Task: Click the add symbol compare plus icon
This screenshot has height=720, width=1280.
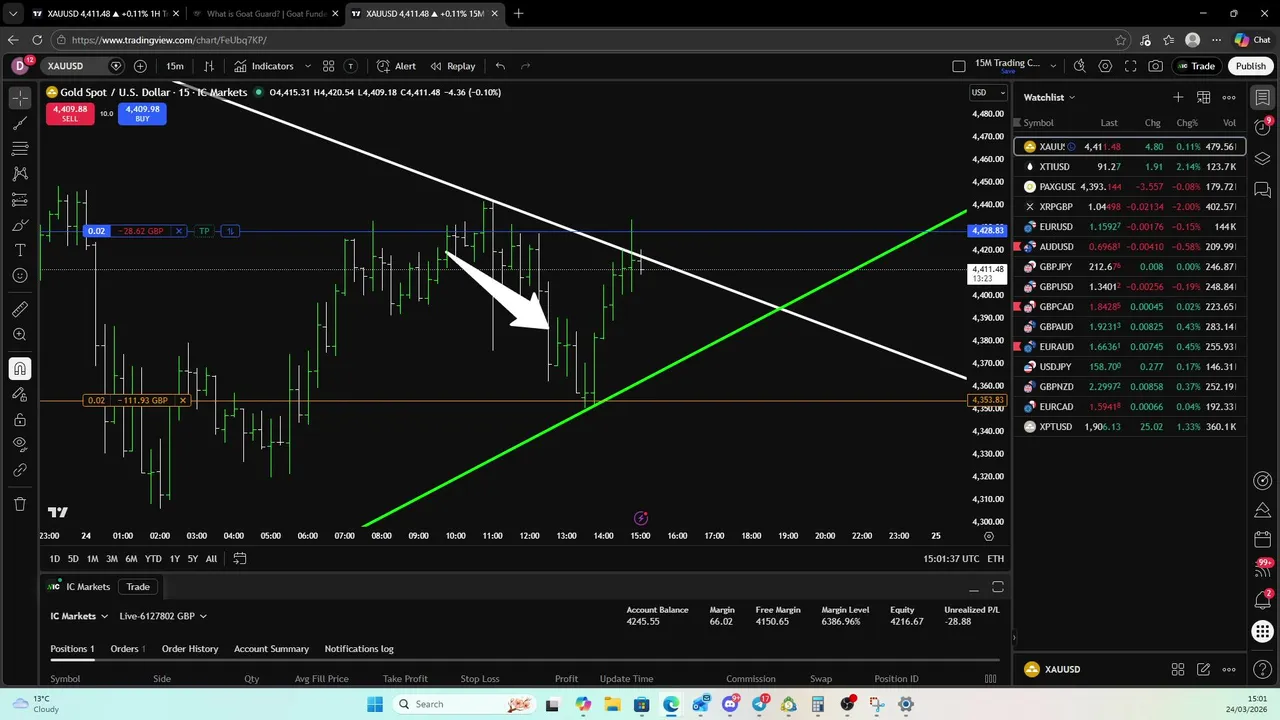Action: [140, 66]
